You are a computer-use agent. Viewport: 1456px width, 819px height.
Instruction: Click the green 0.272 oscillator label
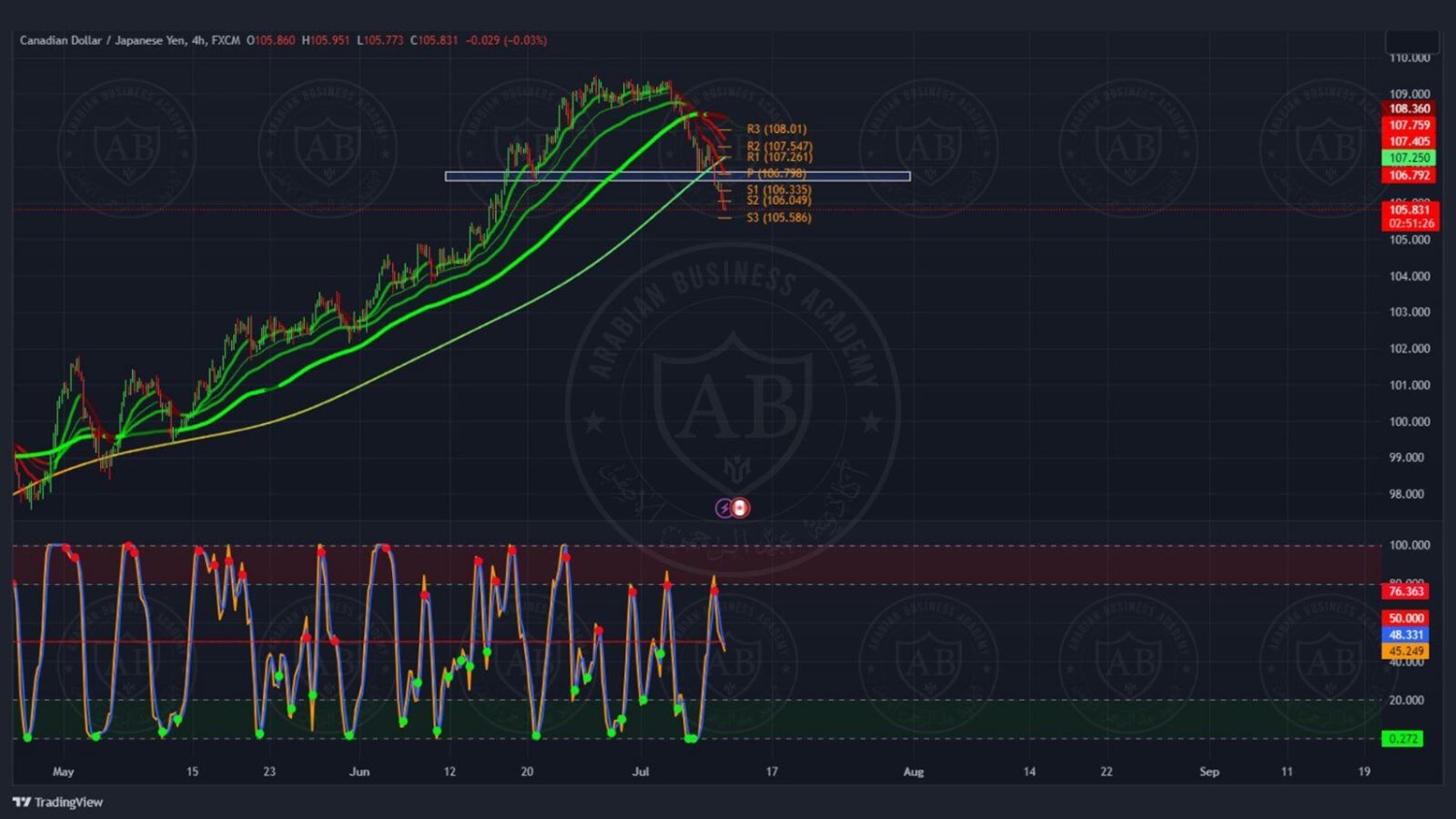click(1403, 738)
